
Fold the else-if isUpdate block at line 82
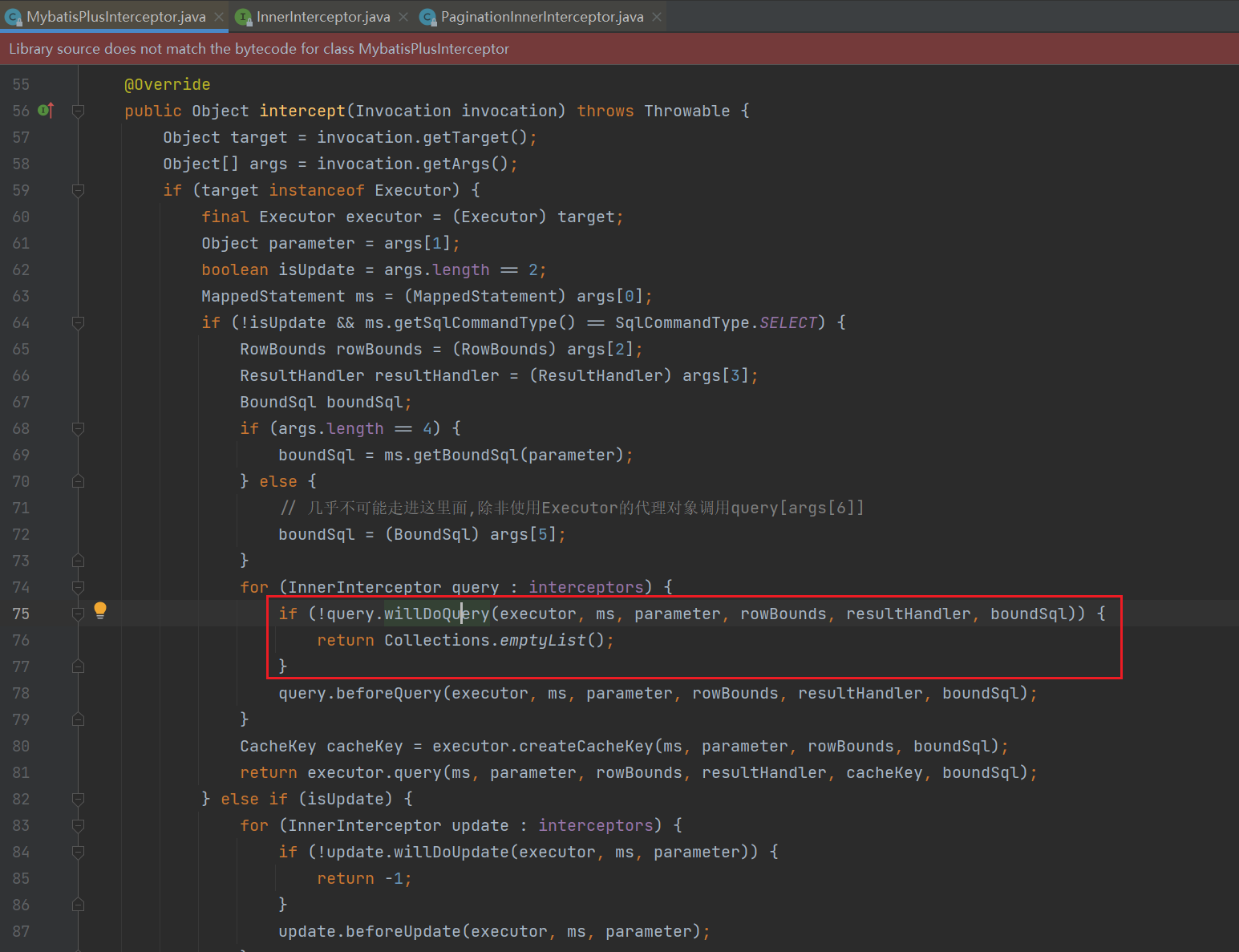79,799
